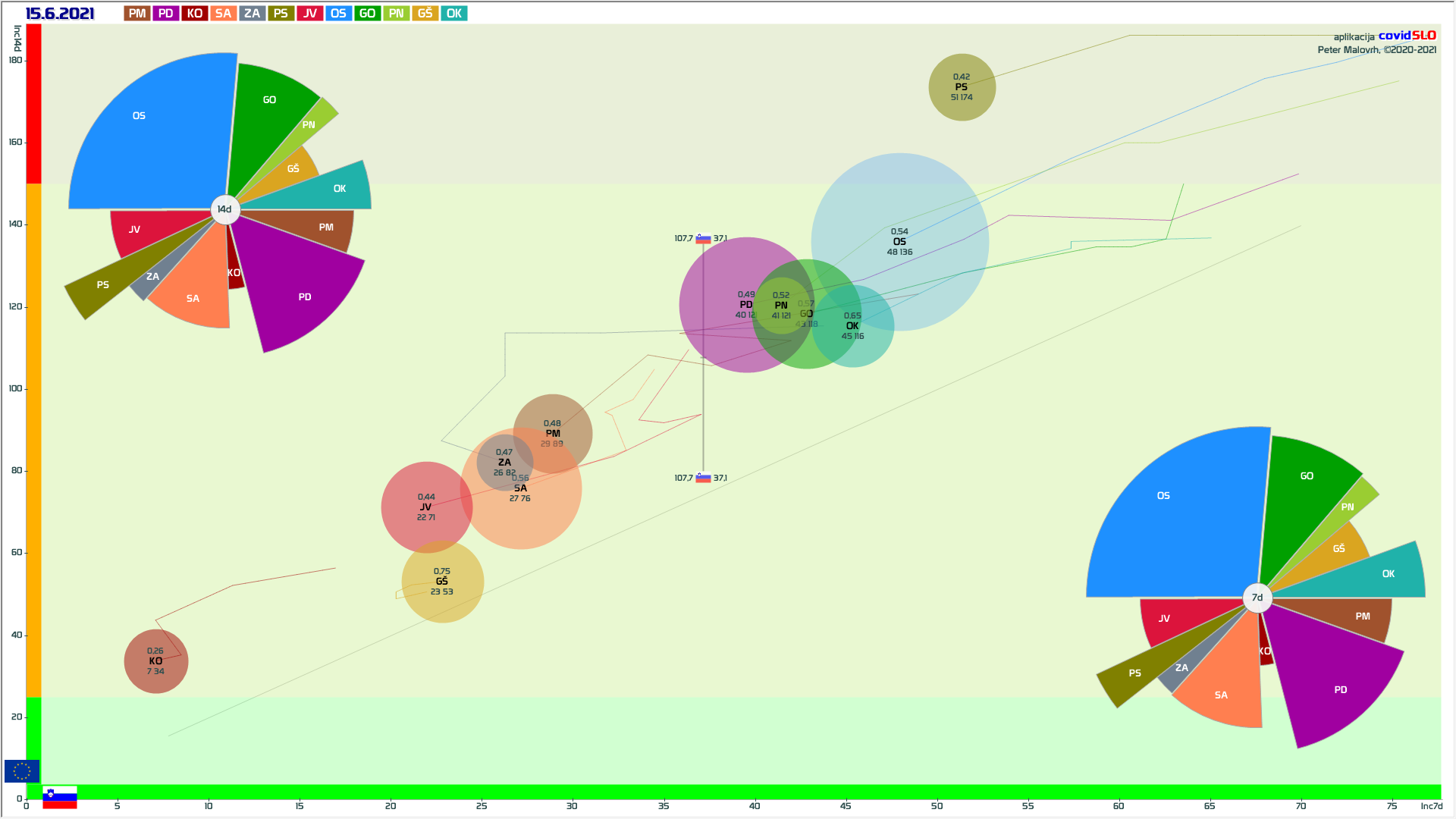
Task: Select the OS legend button
Action: (339, 13)
